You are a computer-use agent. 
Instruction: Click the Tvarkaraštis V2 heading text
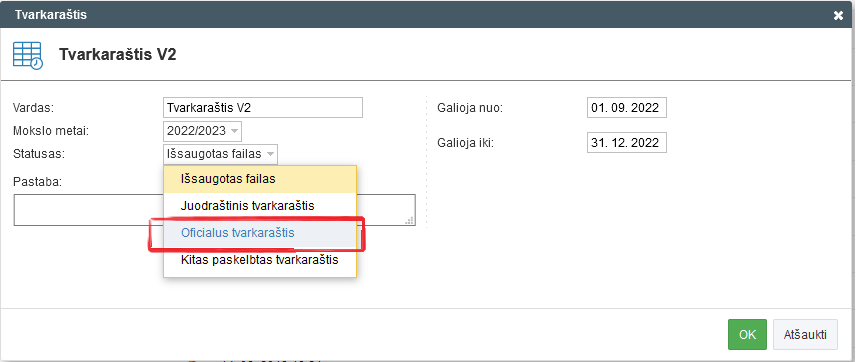(117, 55)
